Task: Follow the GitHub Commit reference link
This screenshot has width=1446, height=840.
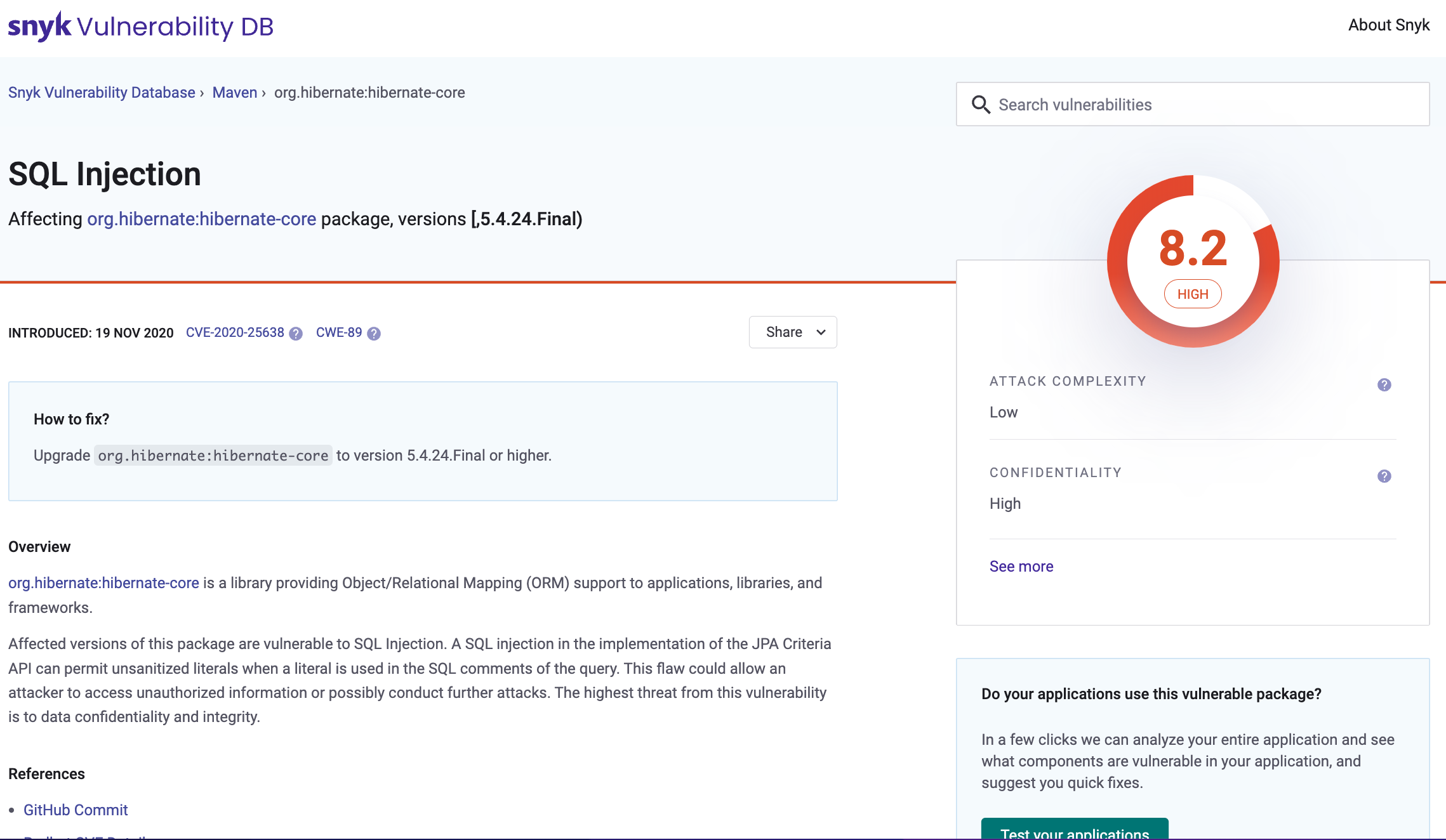Action: (76, 810)
